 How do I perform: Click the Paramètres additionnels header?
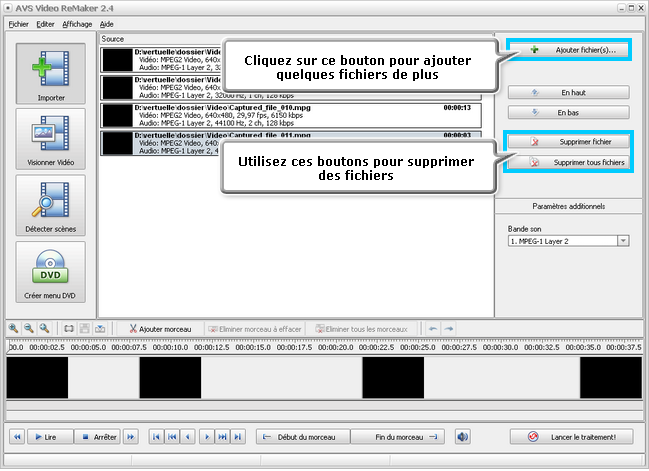(569, 206)
